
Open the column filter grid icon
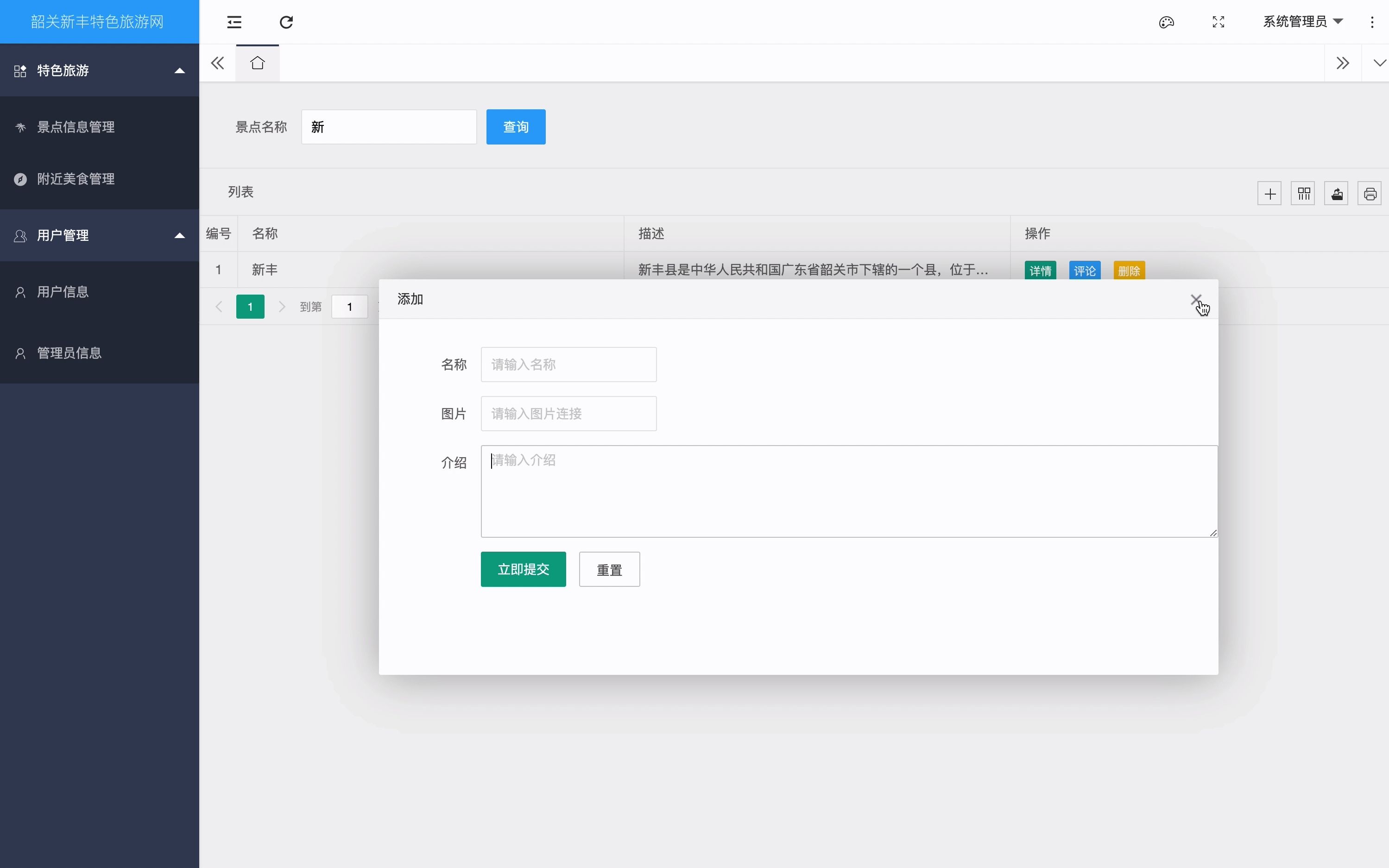tap(1303, 194)
